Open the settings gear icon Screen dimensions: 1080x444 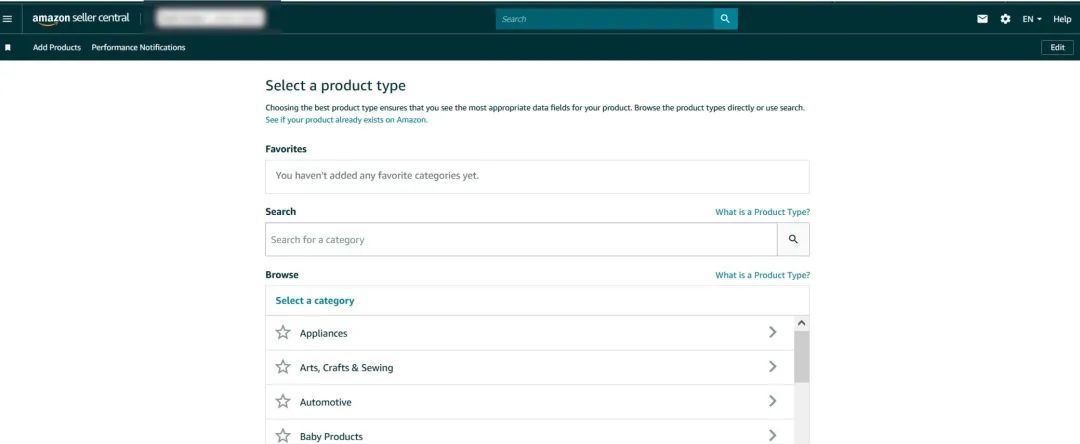[1005, 19]
